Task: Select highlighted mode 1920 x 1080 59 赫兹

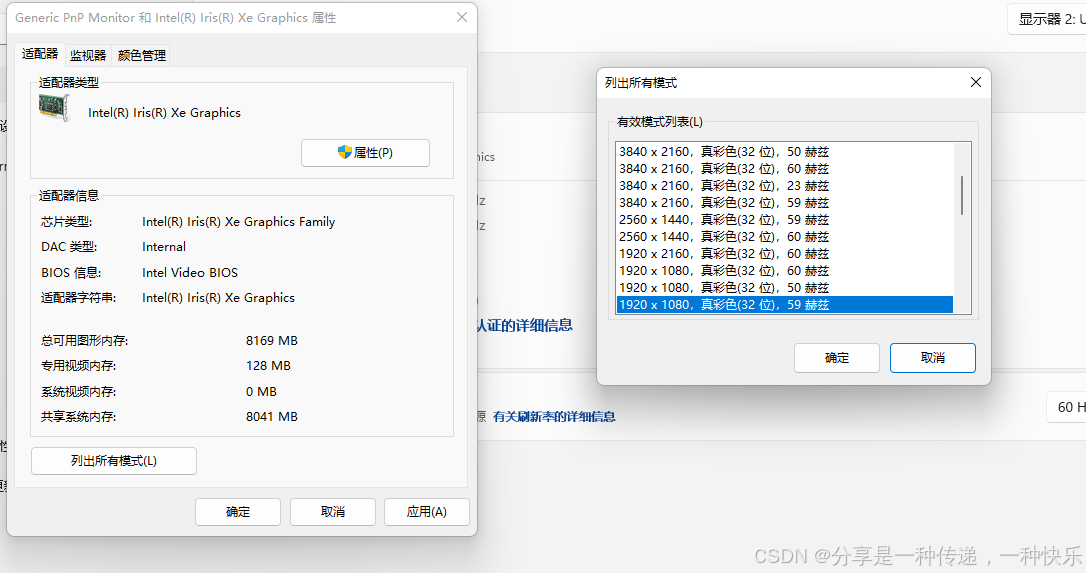Action: [785, 305]
